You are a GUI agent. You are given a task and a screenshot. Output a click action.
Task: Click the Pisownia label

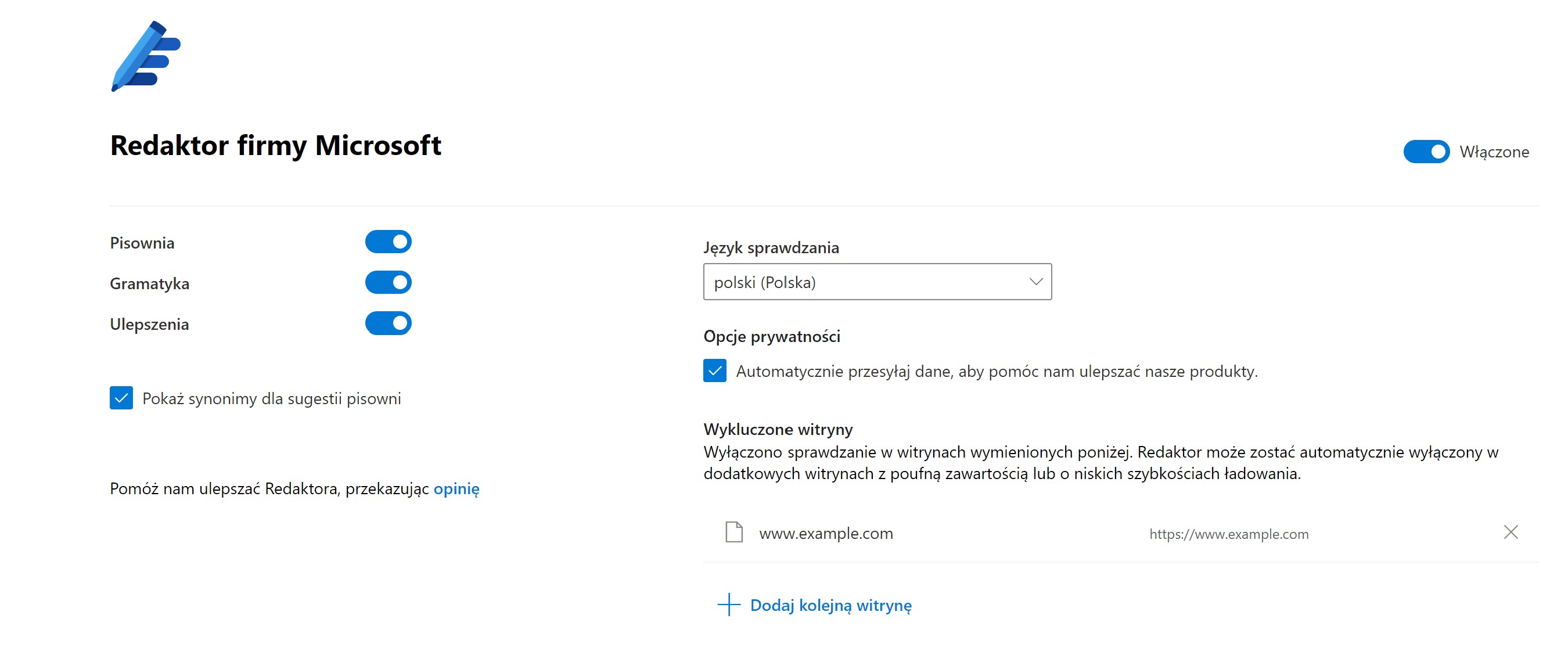[x=142, y=243]
